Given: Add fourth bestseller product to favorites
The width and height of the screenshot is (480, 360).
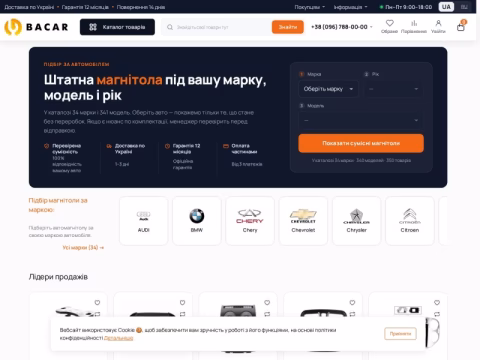Looking at the screenshot, I should [x=352, y=303].
